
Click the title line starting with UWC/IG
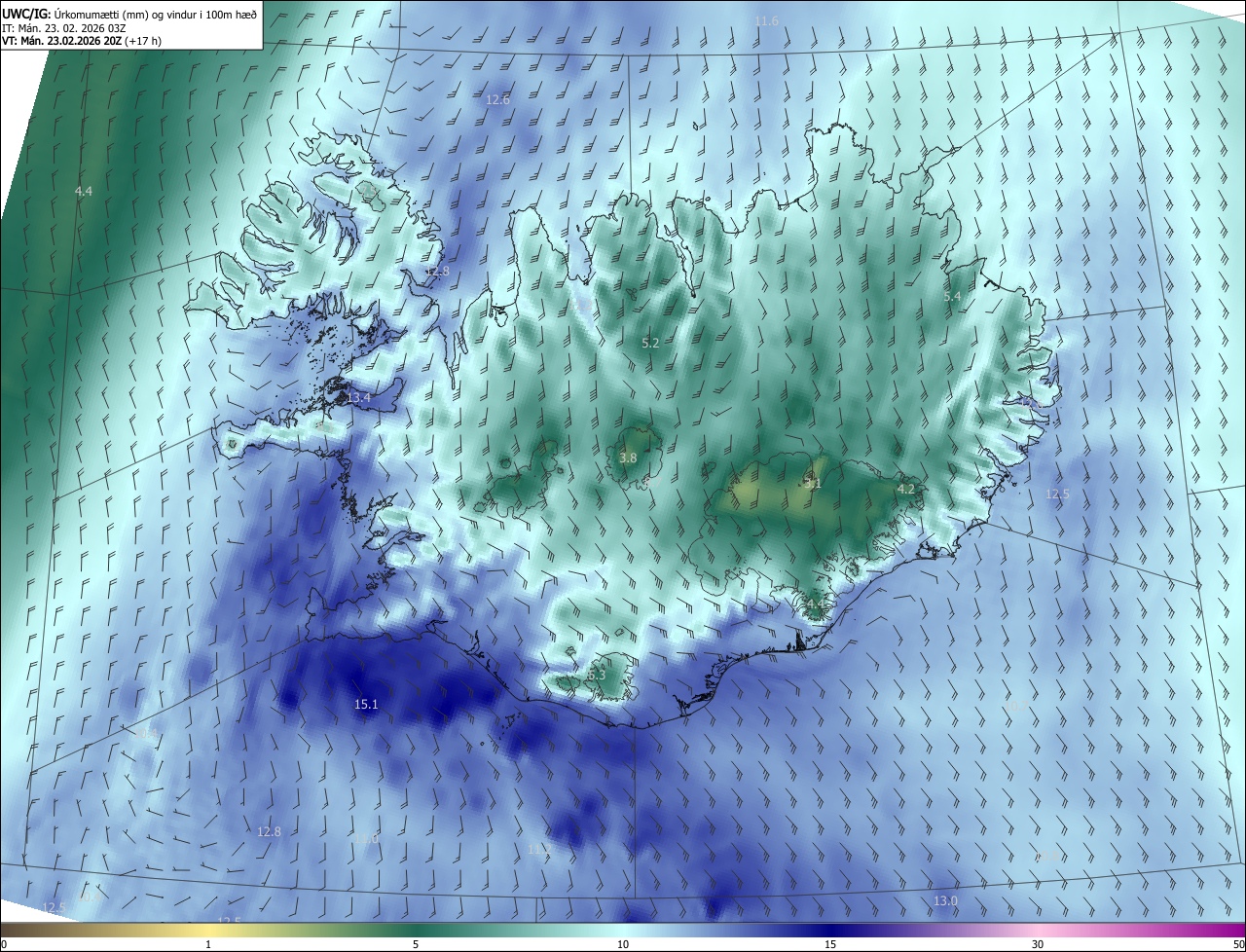(x=129, y=14)
